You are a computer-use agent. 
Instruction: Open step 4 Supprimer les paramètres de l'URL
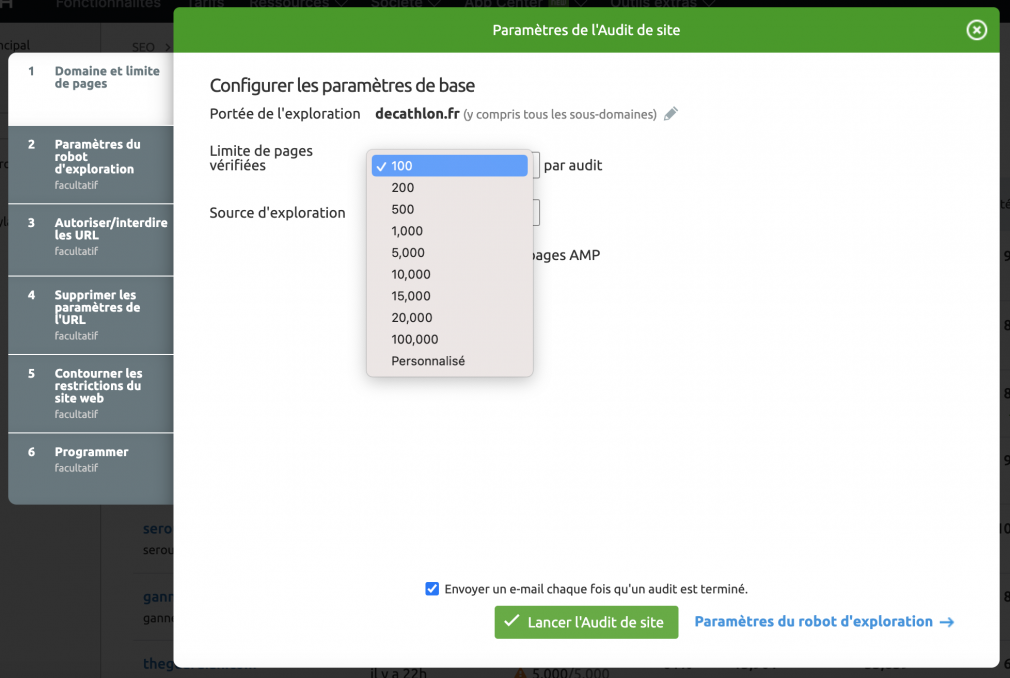pos(91,315)
